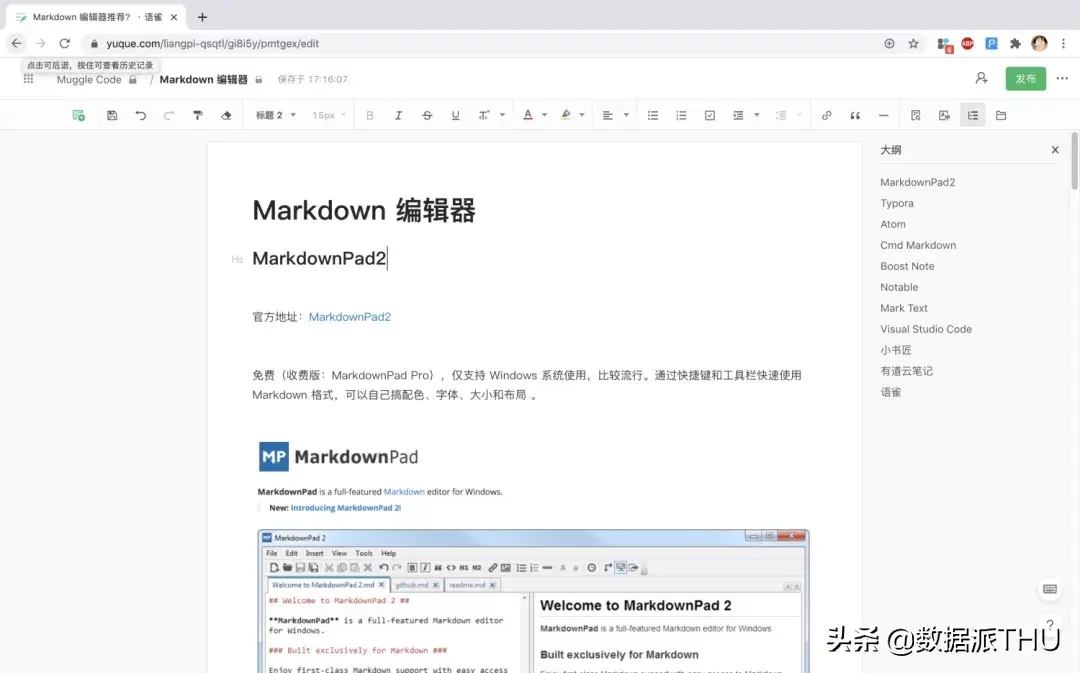Jump to 有道云笔记 in outline
1080x673 pixels.
tap(906, 371)
